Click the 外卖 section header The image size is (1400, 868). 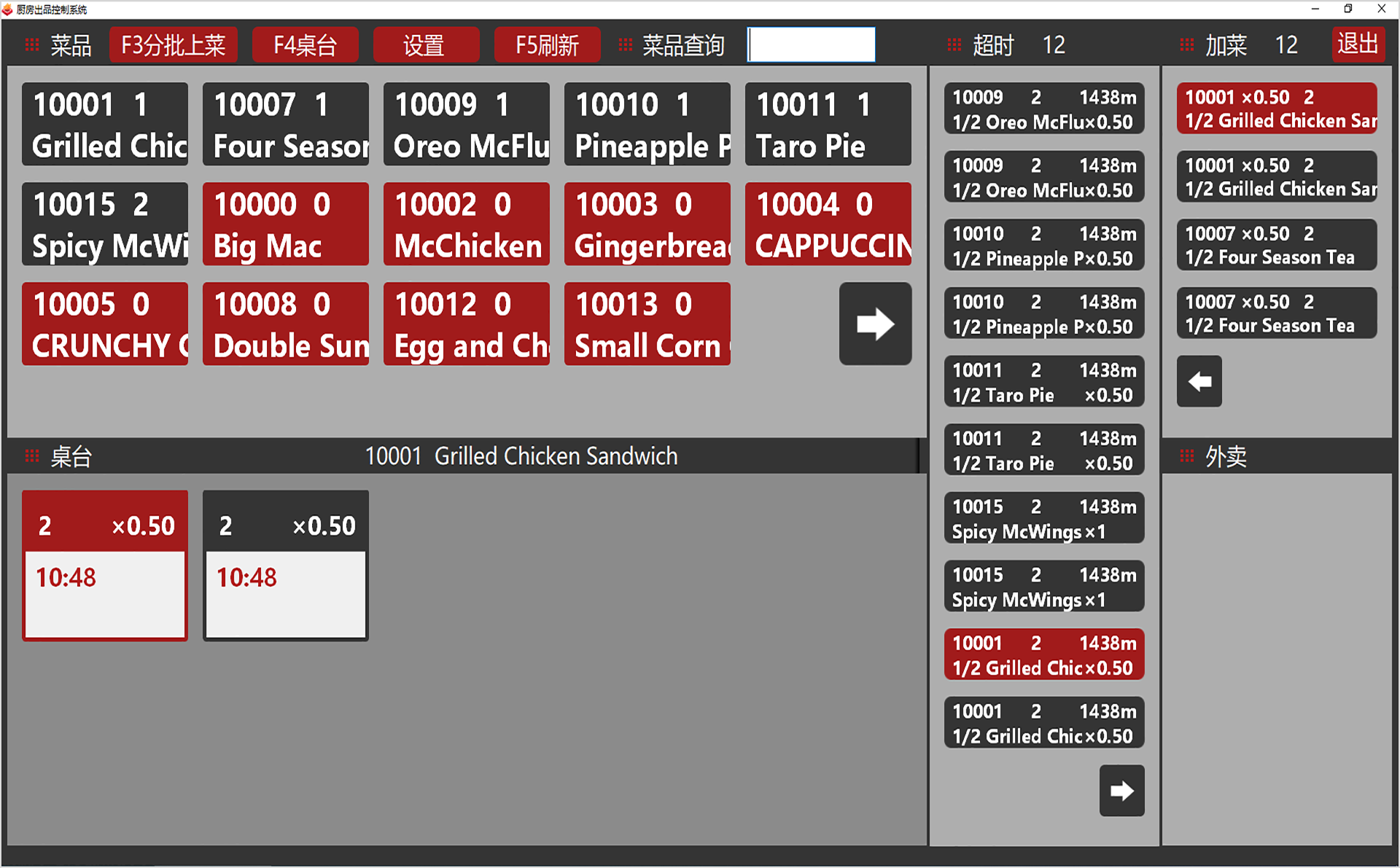click(1226, 457)
